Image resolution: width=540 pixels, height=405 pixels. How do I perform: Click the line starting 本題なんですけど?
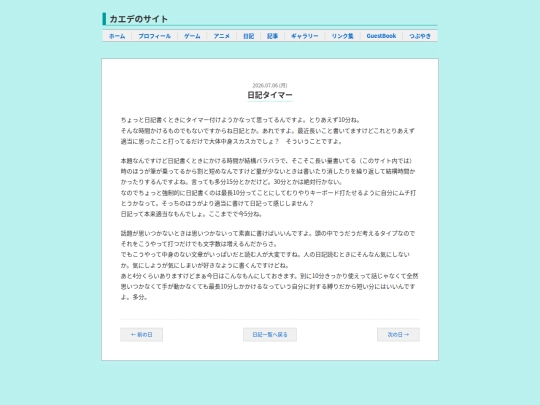pos(267,160)
